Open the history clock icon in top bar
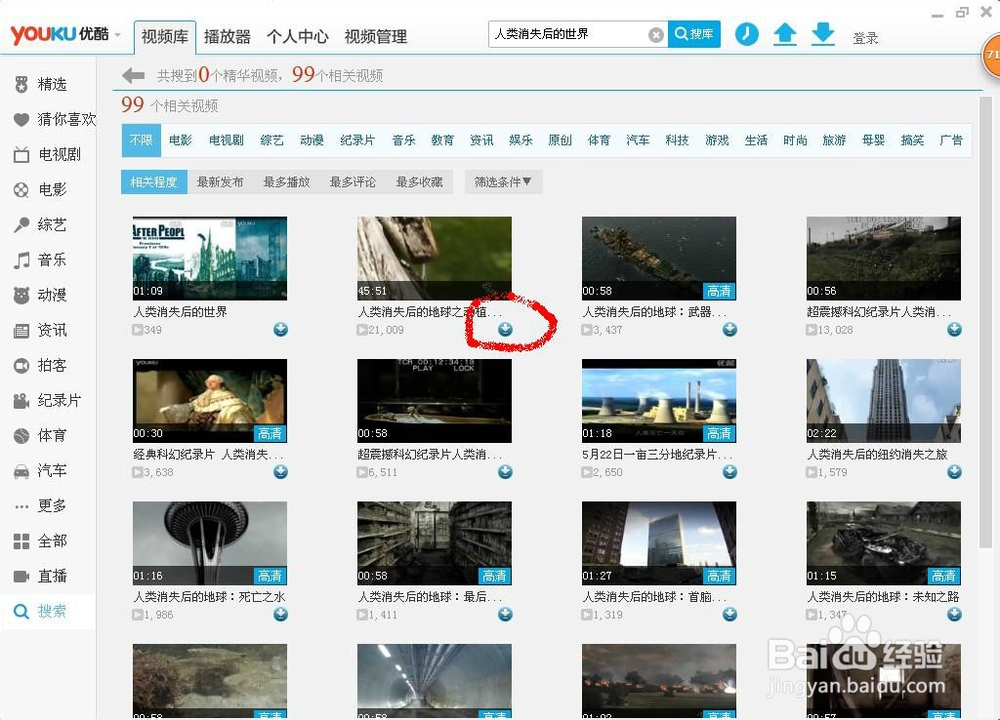 tap(747, 34)
